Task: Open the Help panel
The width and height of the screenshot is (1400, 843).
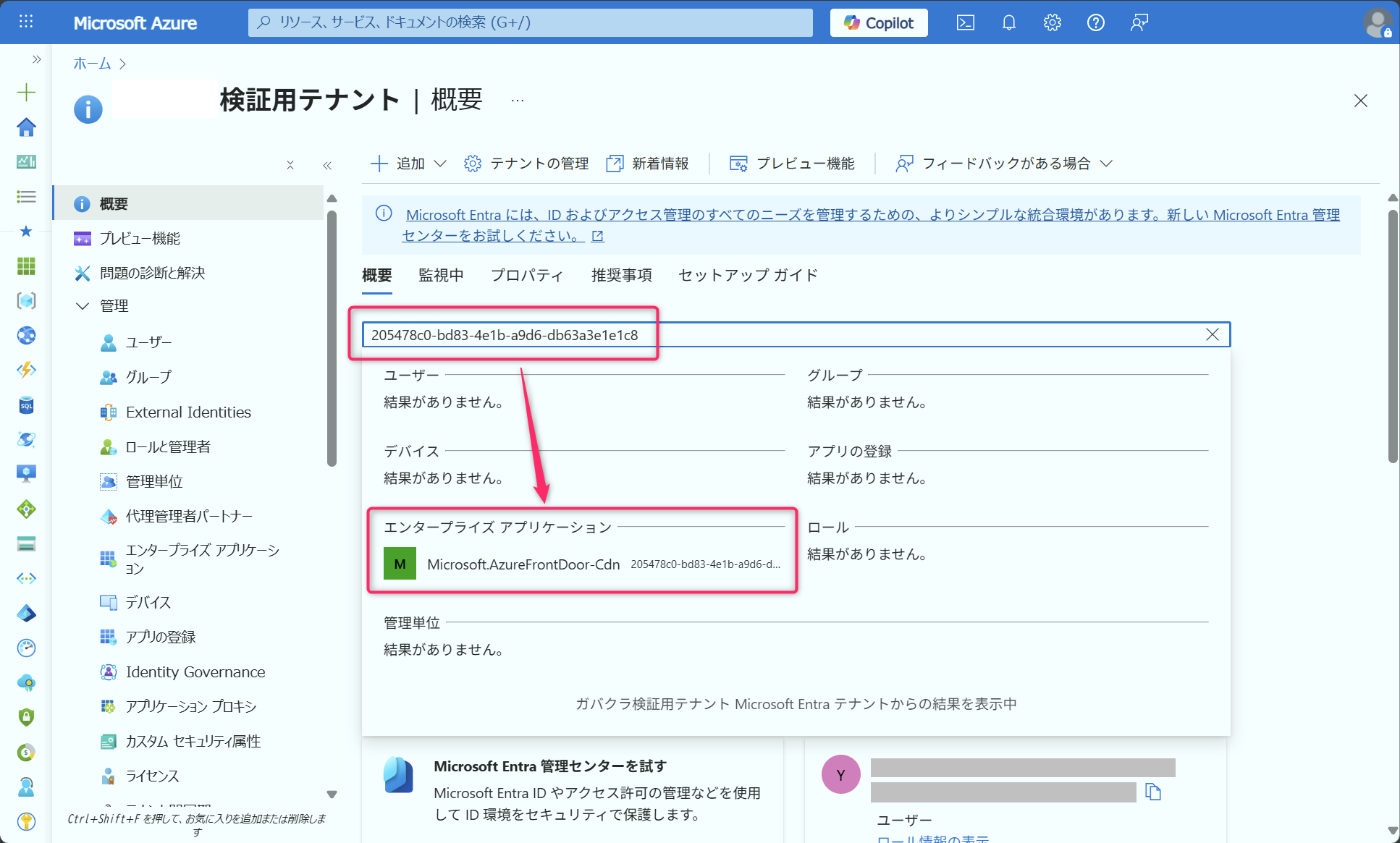Action: 1095,22
